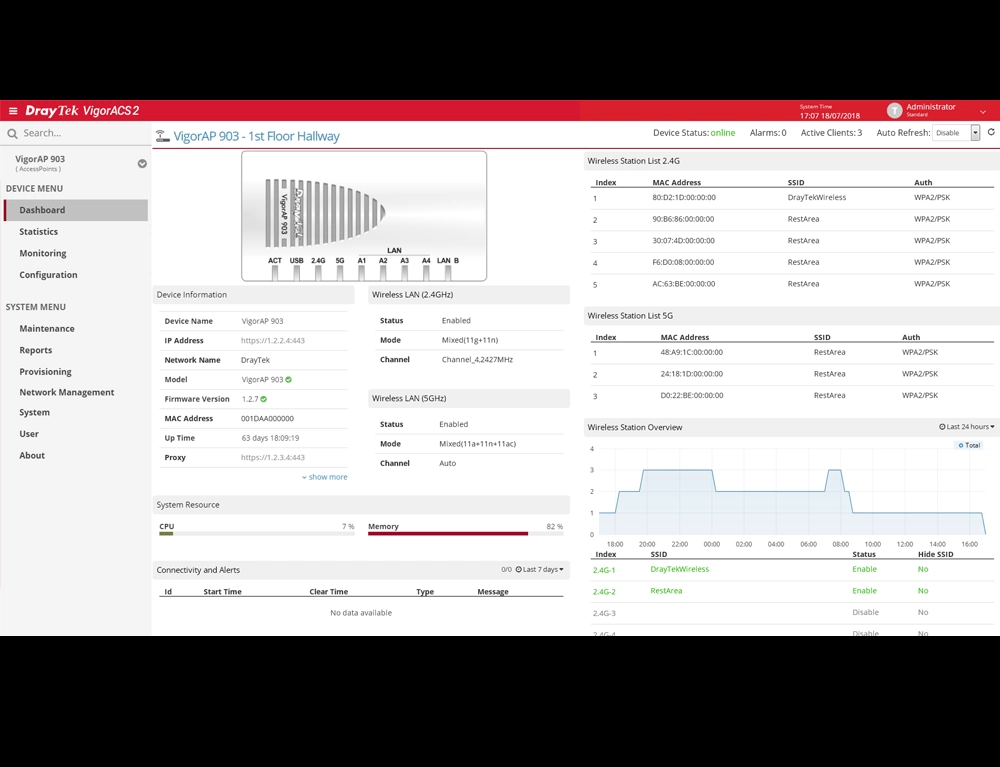Open the Proxy link https://1.2.3.4:443
Viewport: 1000px width, 767px height.
[x=273, y=457]
